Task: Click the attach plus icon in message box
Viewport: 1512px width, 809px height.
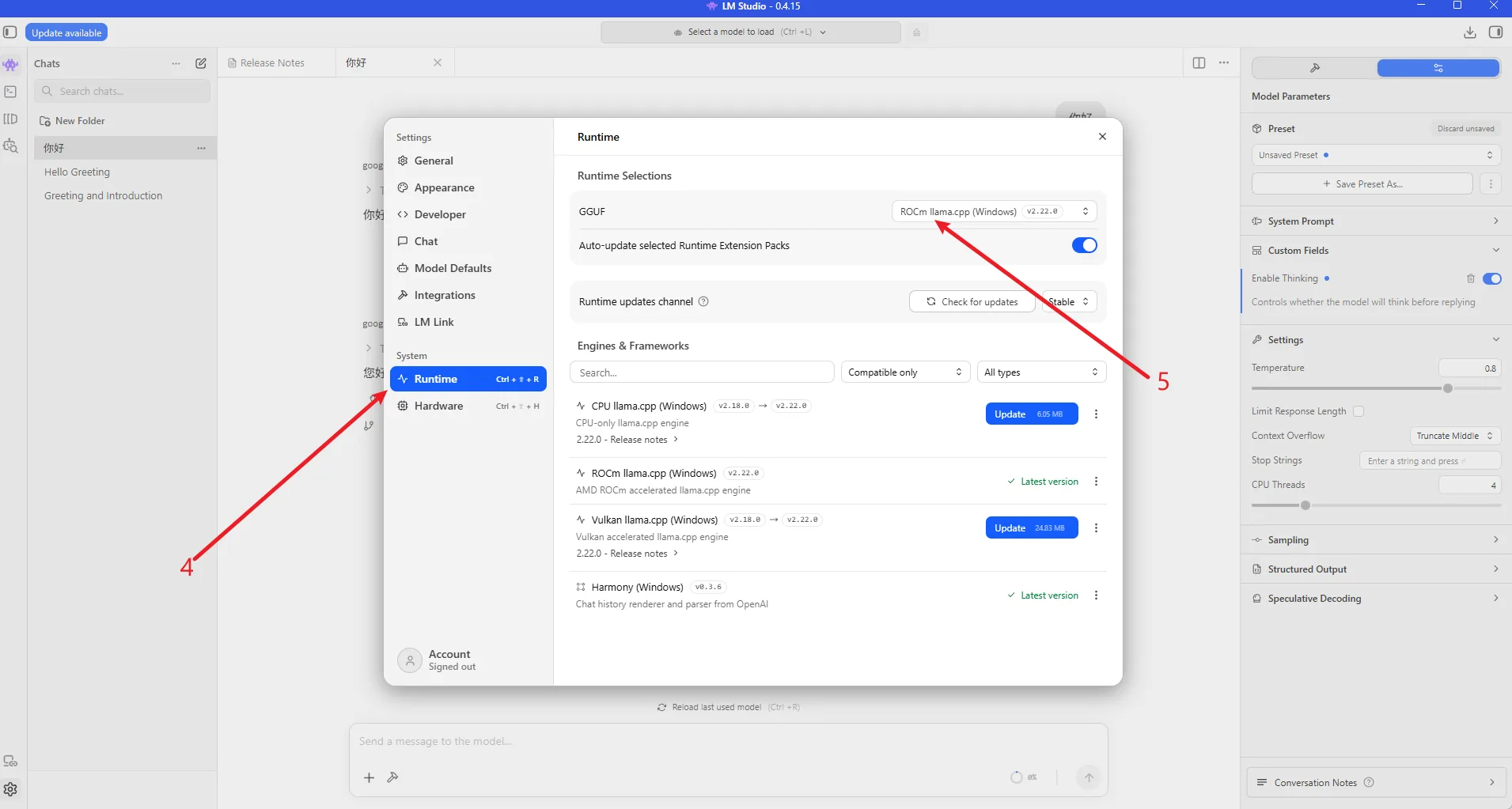Action: coord(369,777)
